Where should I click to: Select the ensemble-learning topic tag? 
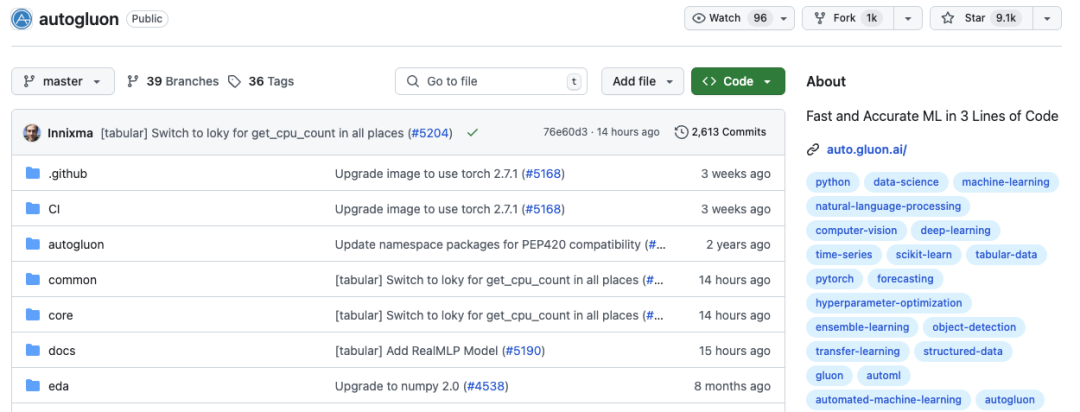[862, 327]
